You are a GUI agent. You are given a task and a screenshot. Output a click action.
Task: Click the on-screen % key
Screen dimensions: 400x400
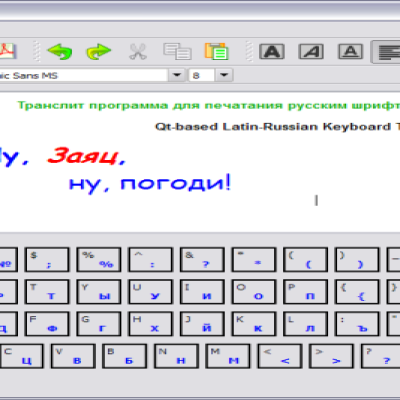tap(99, 259)
